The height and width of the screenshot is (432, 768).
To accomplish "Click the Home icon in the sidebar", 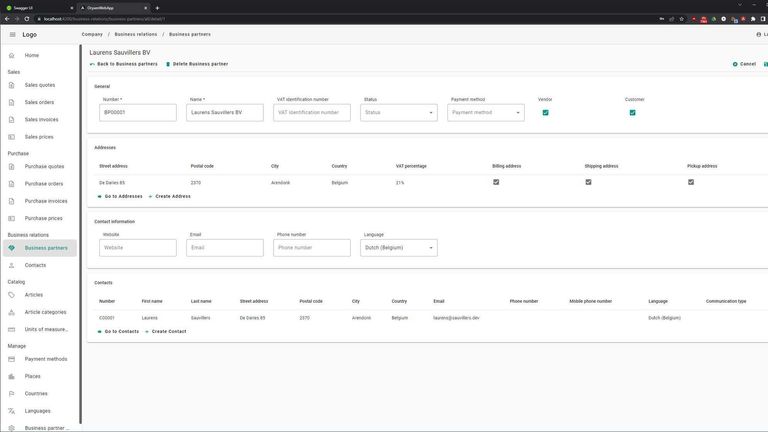I will (x=12, y=55).
